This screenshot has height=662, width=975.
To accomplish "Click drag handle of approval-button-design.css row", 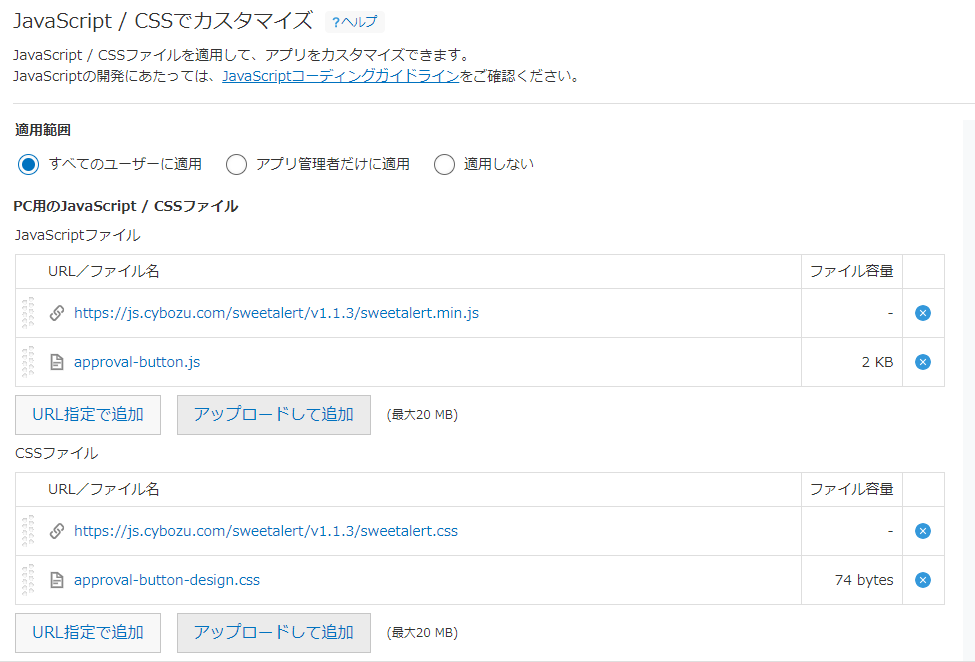I will (x=28, y=580).
